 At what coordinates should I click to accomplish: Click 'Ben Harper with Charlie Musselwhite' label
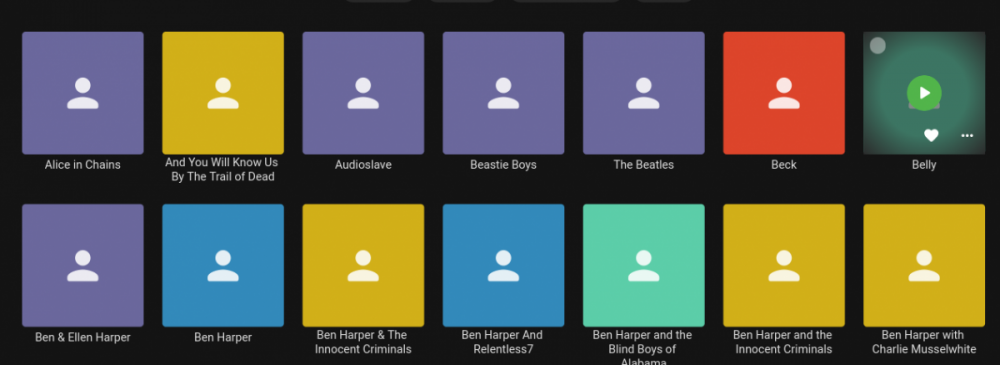924,342
